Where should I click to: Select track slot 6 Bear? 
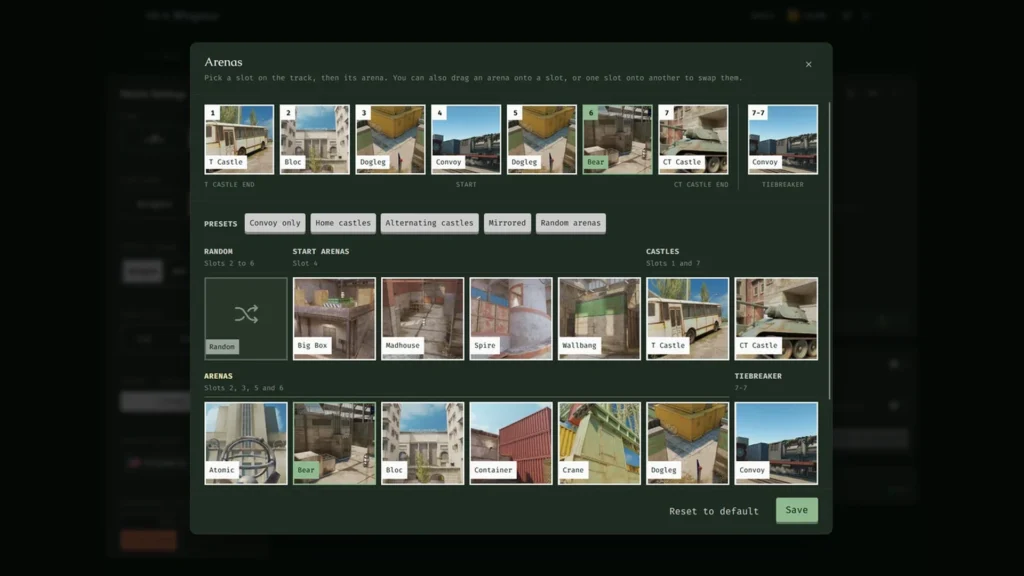click(617, 139)
